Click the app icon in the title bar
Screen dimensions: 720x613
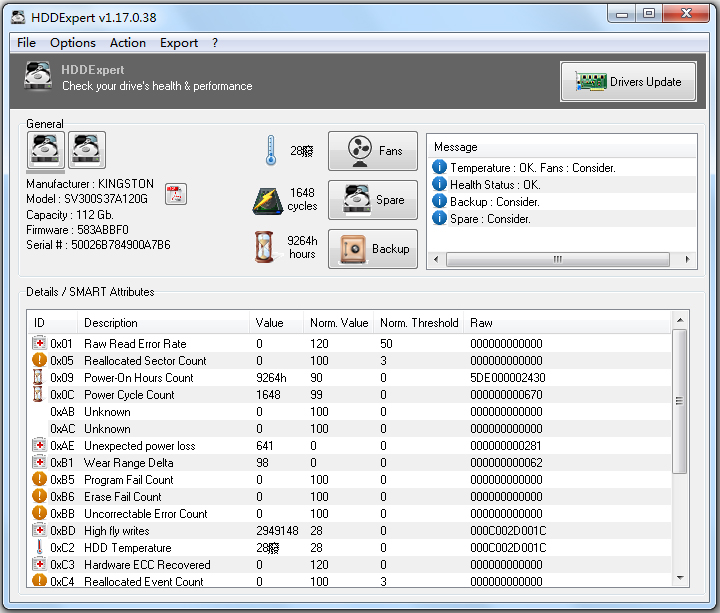click(18, 17)
